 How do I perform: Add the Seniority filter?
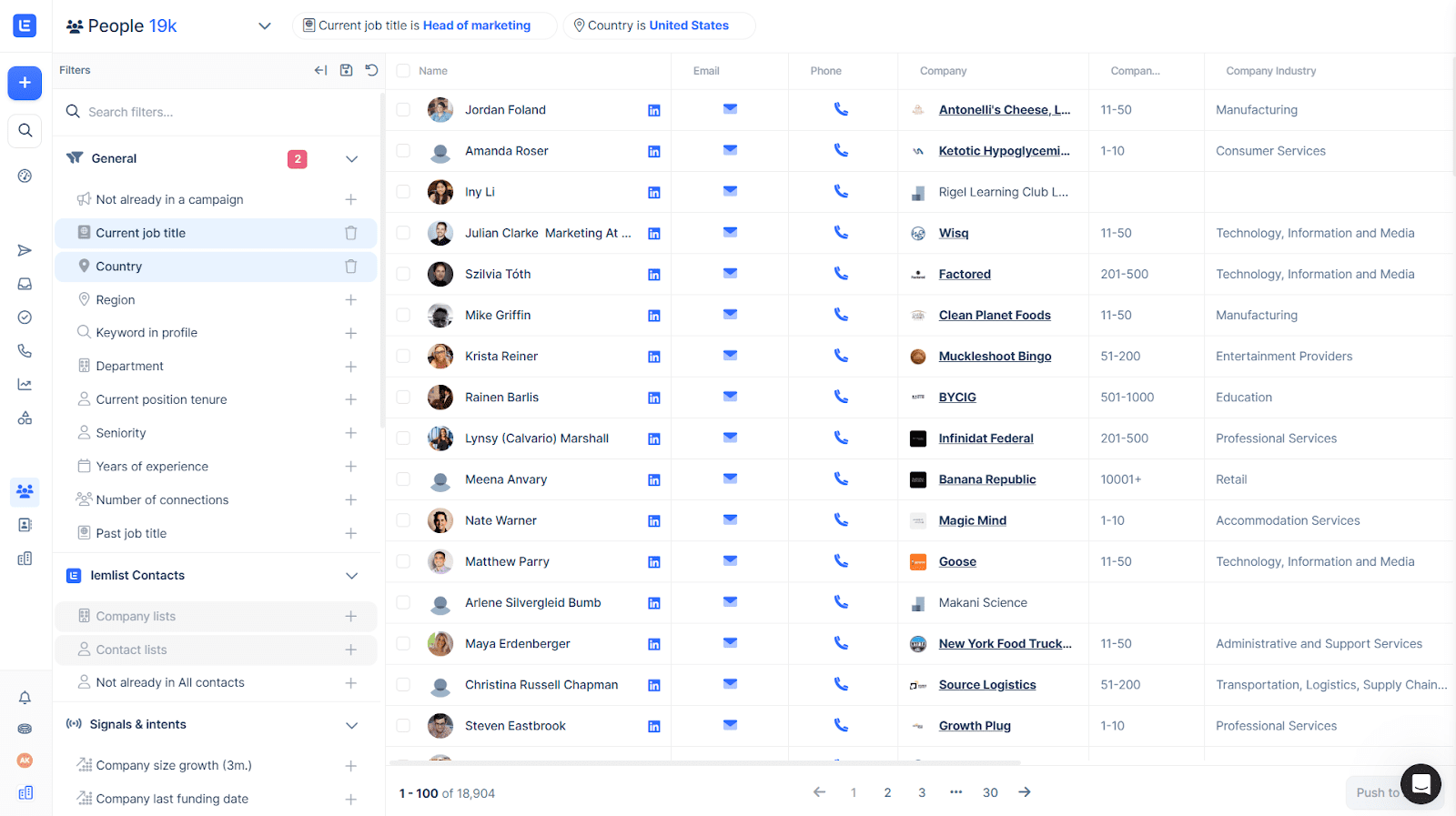[350, 433]
